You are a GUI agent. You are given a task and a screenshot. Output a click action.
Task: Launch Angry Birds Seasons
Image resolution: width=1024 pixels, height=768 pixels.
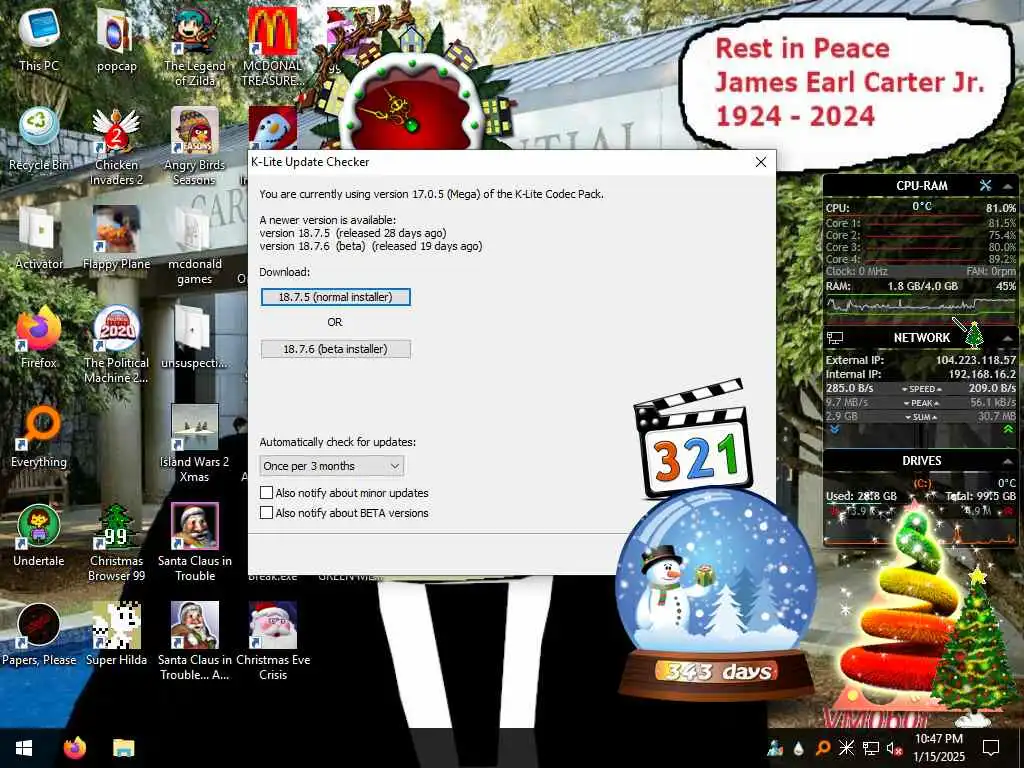(x=195, y=145)
